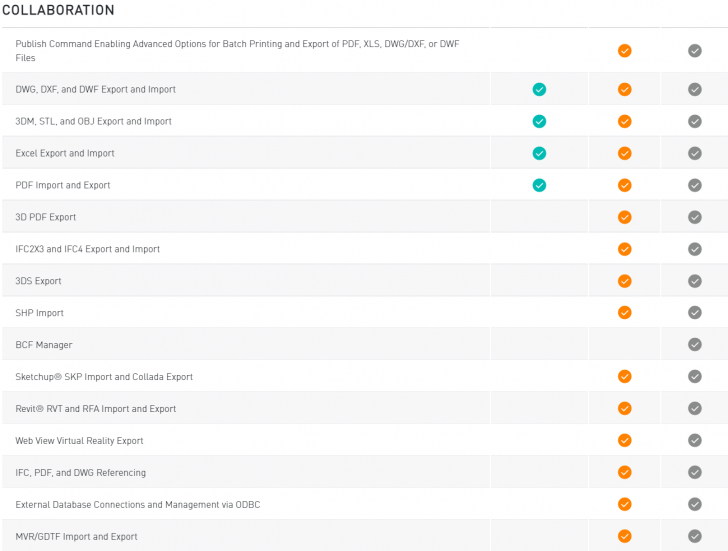Click teal checkmark for PDF Import and Export

tap(540, 185)
